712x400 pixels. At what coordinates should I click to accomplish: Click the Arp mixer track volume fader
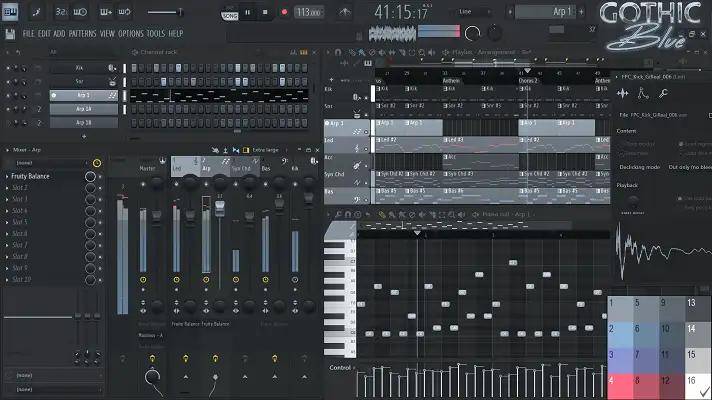tap(218, 206)
